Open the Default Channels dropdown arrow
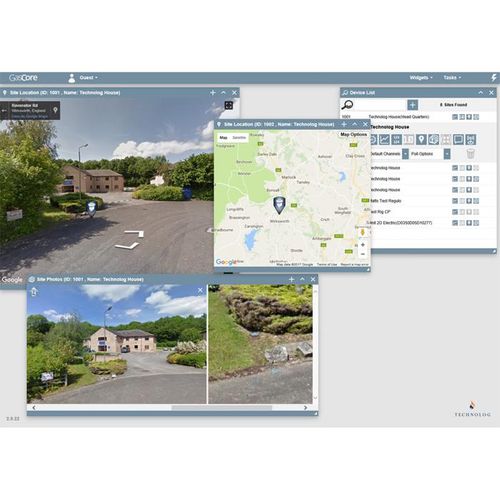500x500 pixels. click(x=405, y=154)
